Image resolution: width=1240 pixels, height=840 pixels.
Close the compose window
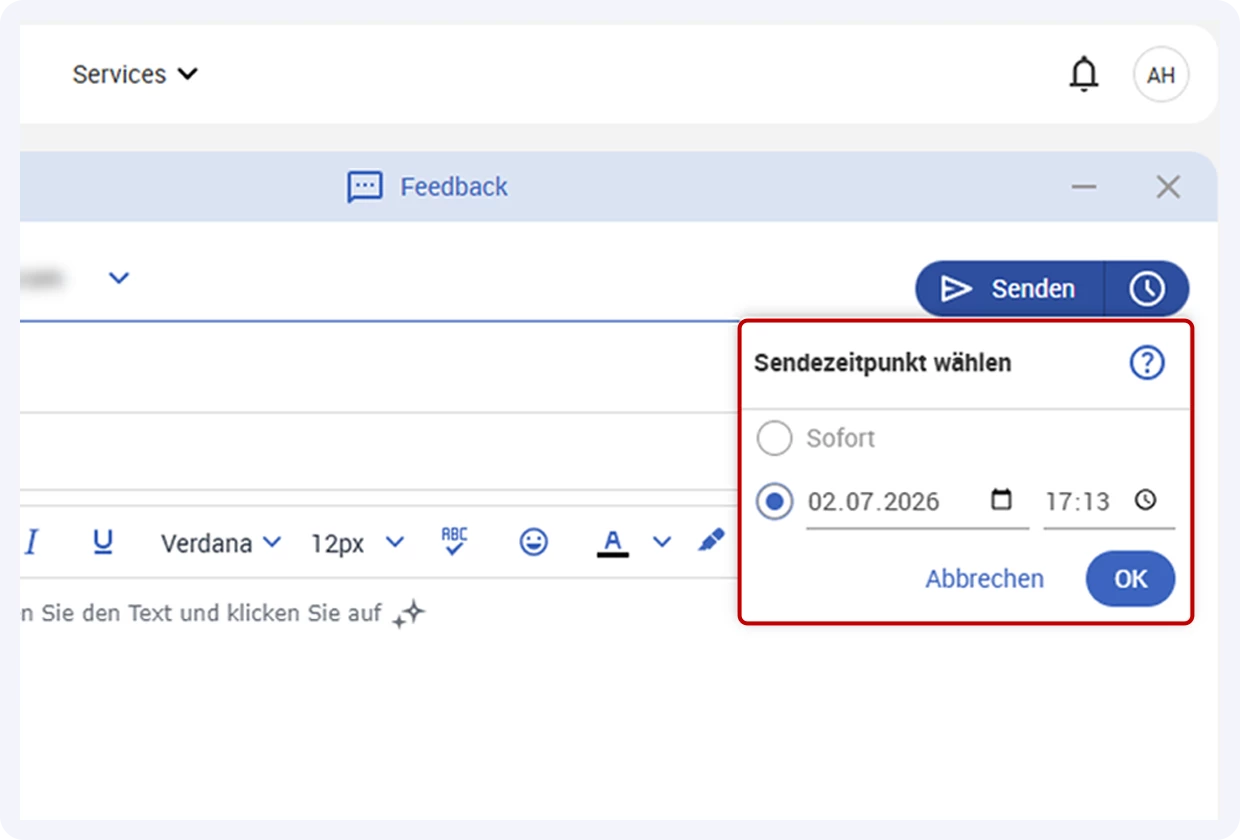click(1168, 187)
